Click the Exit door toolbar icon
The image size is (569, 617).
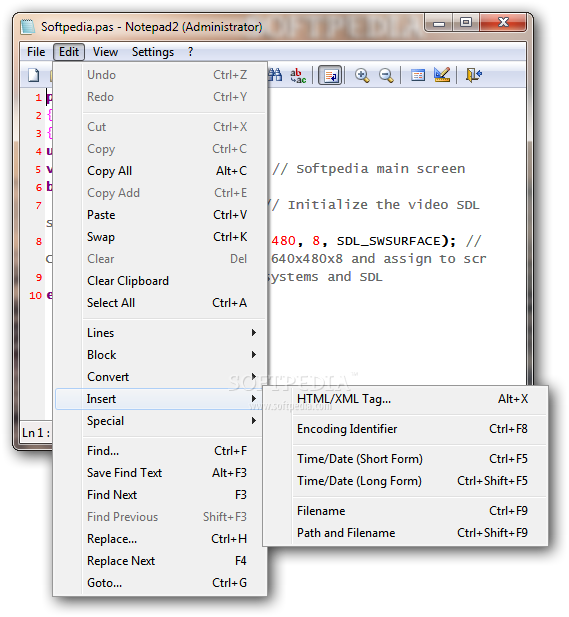473,75
